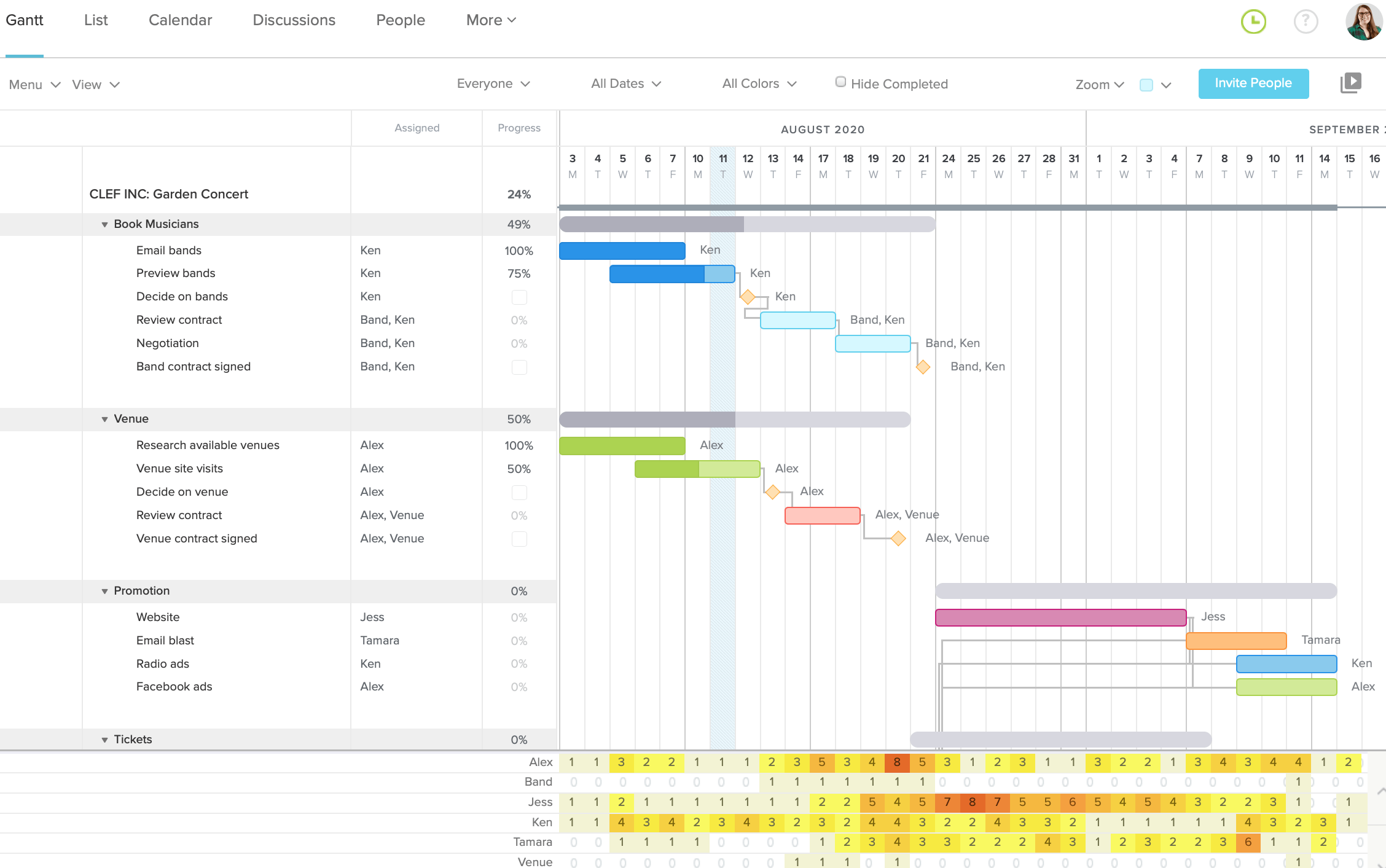Screen dimensions: 1386x868
Task: Open the Everyone people filter dropdown
Action: coord(491,84)
